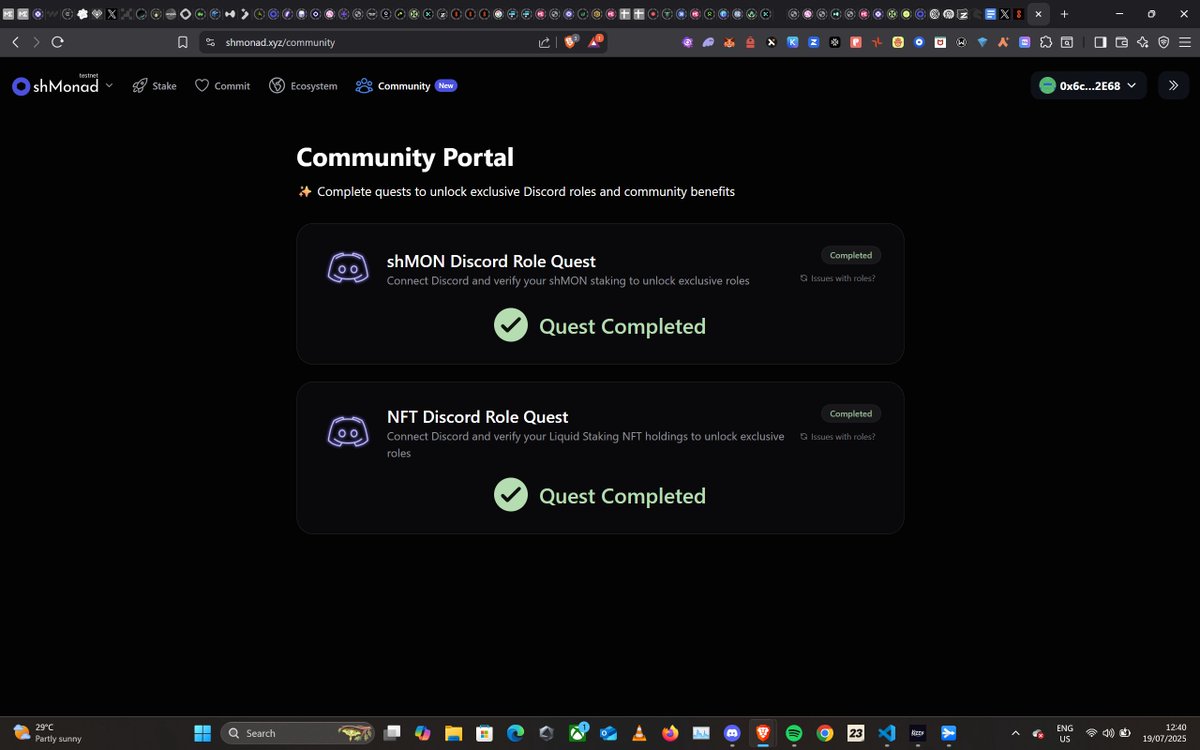Open the Commit page

coord(222,86)
